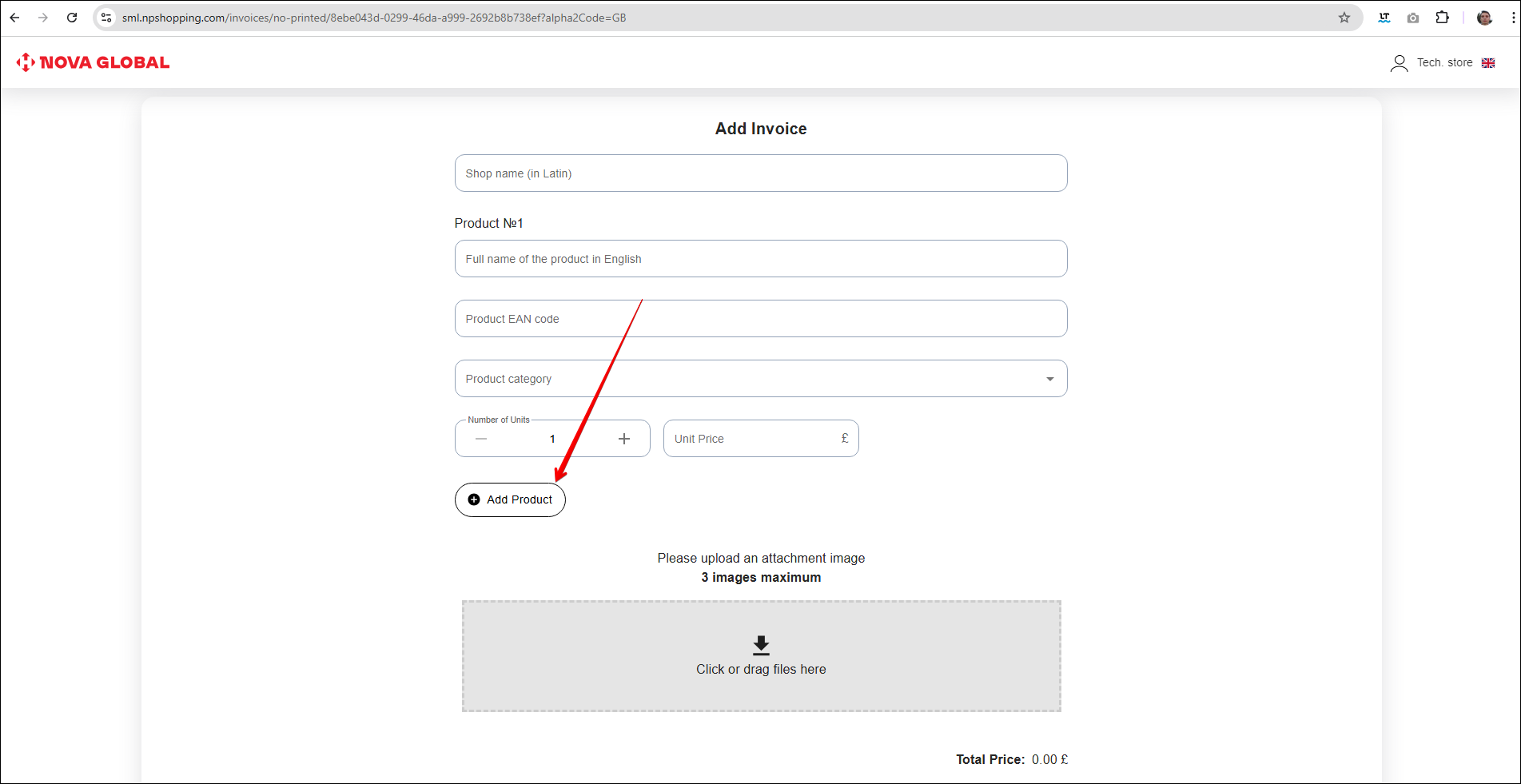Image resolution: width=1521 pixels, height=784 pixels.
Task: Open browser extensions puzzle icon
Action: click(1442, 18)
